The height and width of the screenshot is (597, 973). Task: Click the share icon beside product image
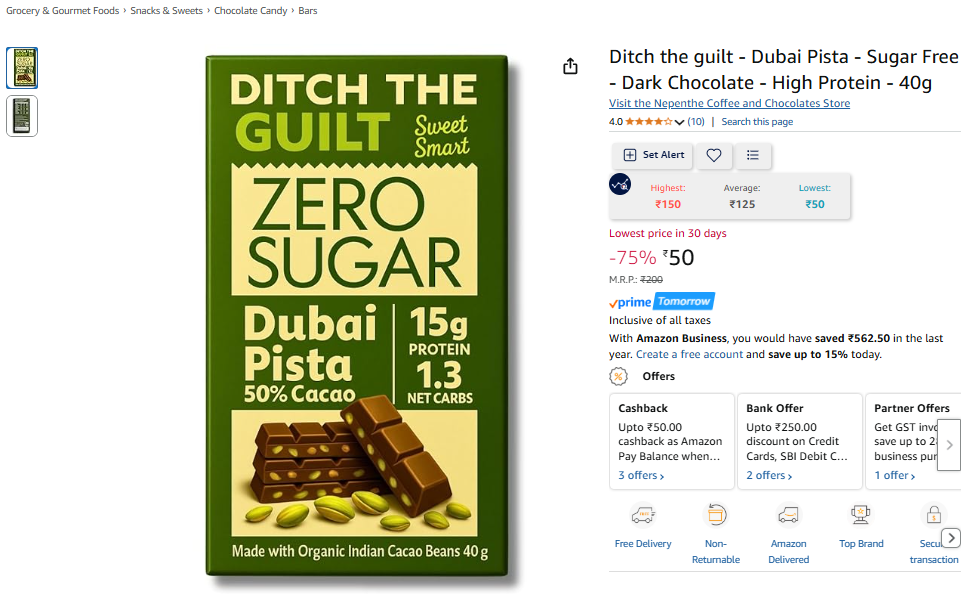click(570, 66)
